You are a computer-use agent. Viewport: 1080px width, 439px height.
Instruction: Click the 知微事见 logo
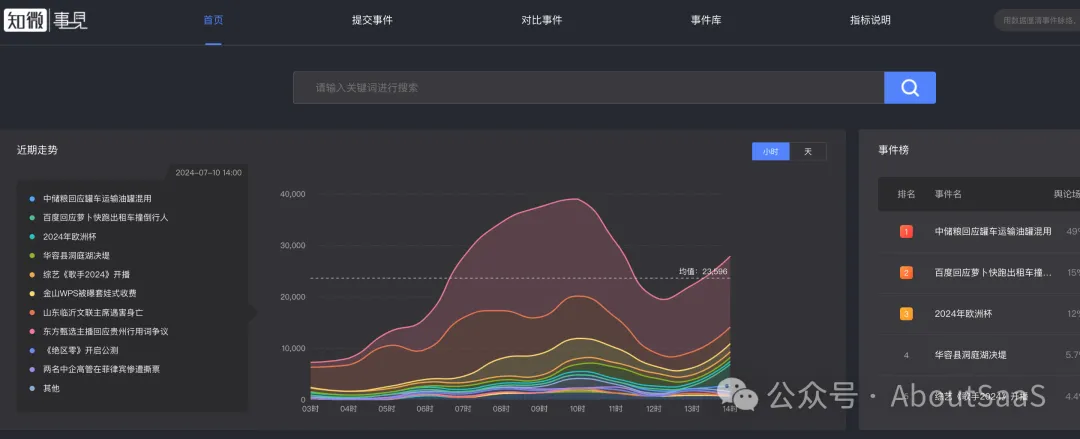pyautogui.click(x=46, y=19)
